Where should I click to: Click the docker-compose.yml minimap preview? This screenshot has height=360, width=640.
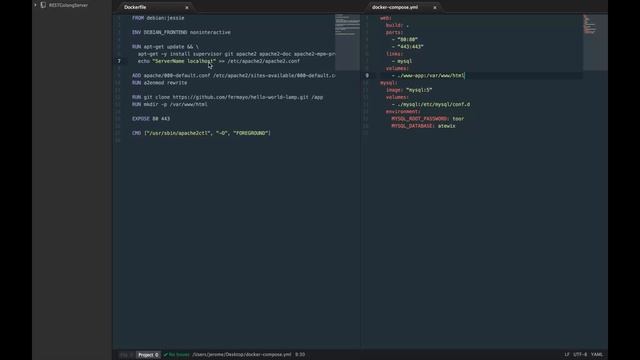pos(595,42)
